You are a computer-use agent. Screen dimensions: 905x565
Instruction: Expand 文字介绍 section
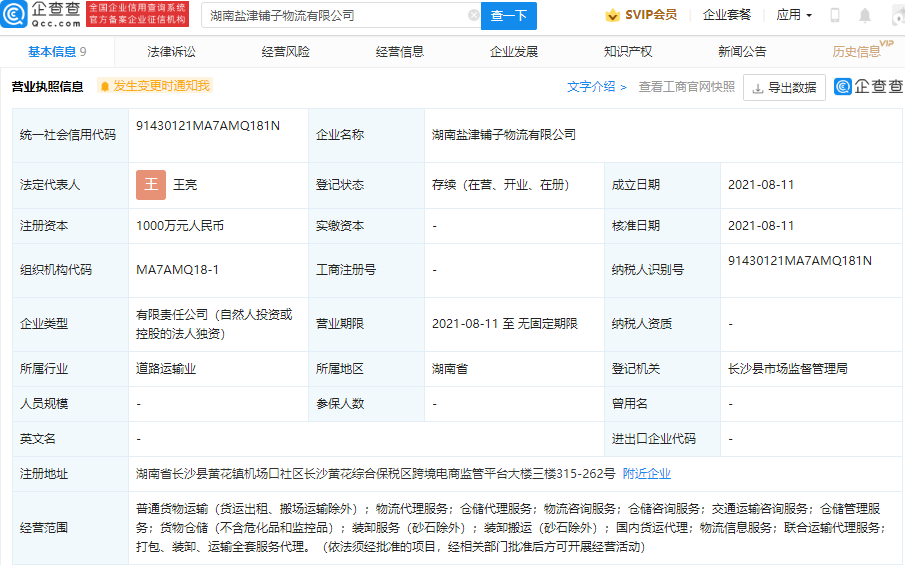click(x=597, y=87)
